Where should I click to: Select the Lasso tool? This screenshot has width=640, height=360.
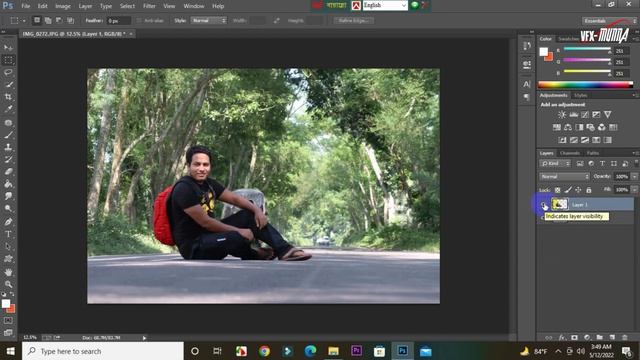(x=8, y=72)
